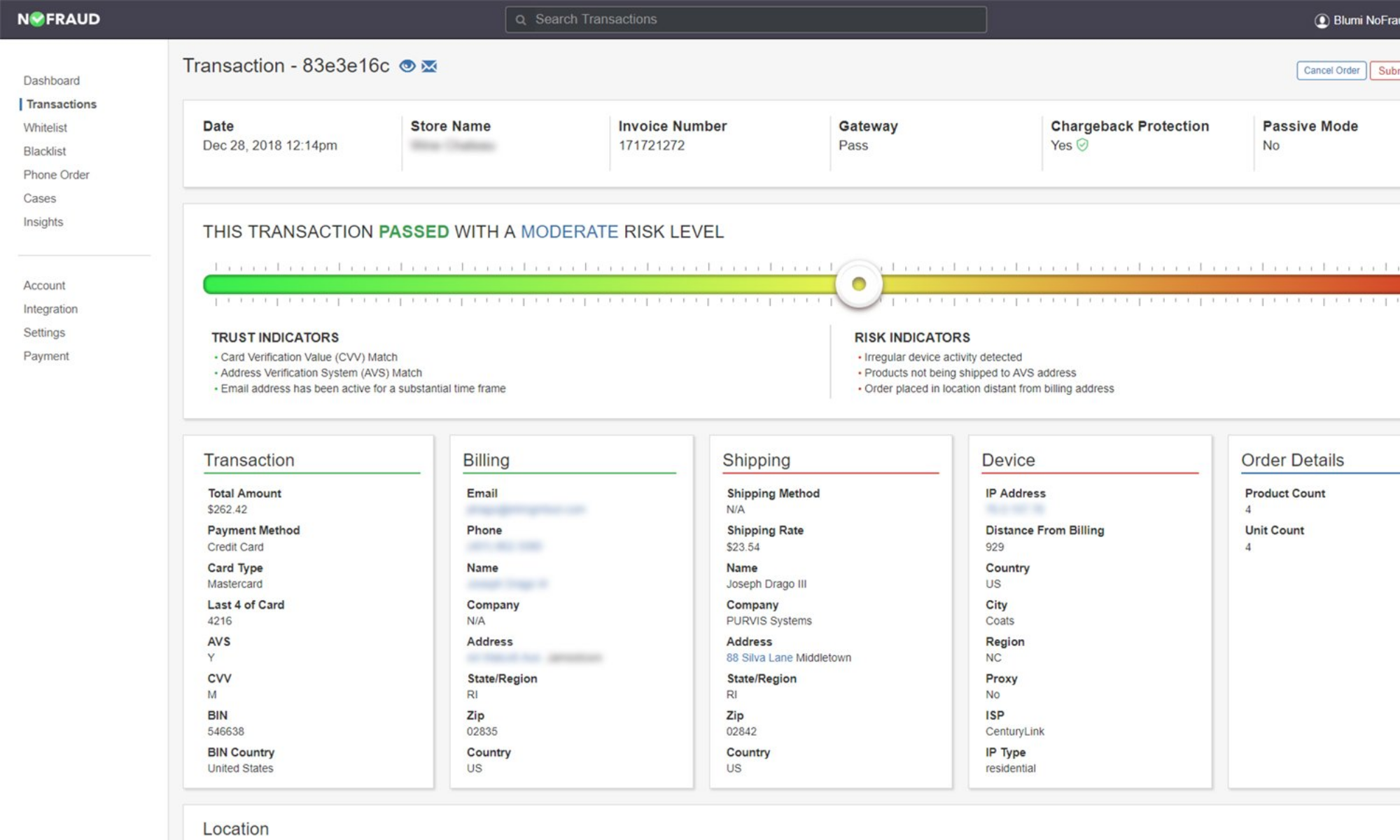Click the envelope email icon beside transaction ID
1400x840 pixels.
[429, 66]
